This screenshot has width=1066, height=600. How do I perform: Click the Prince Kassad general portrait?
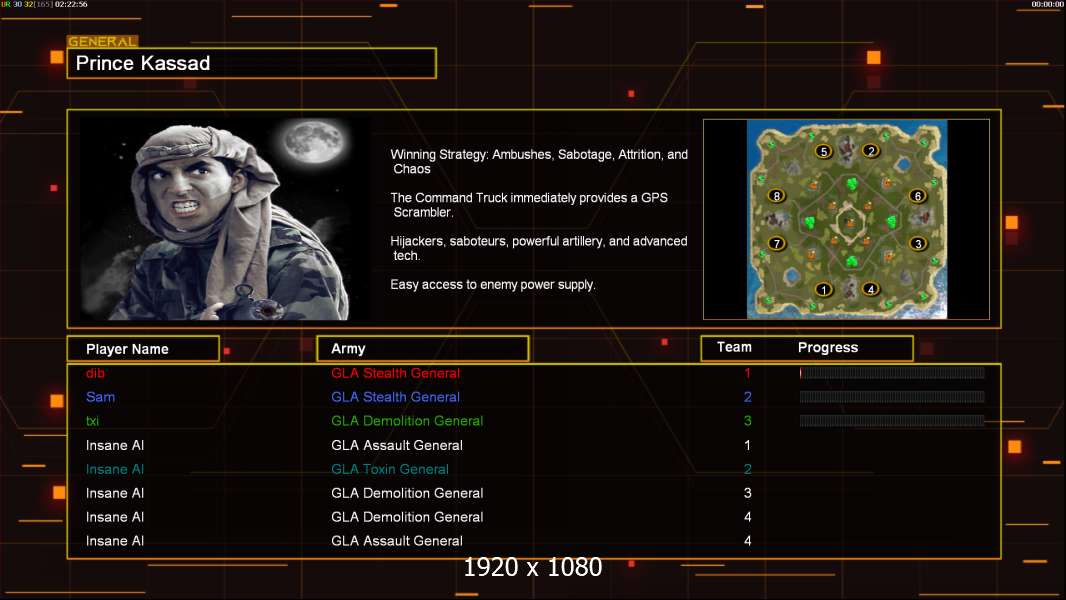[225, 218]
